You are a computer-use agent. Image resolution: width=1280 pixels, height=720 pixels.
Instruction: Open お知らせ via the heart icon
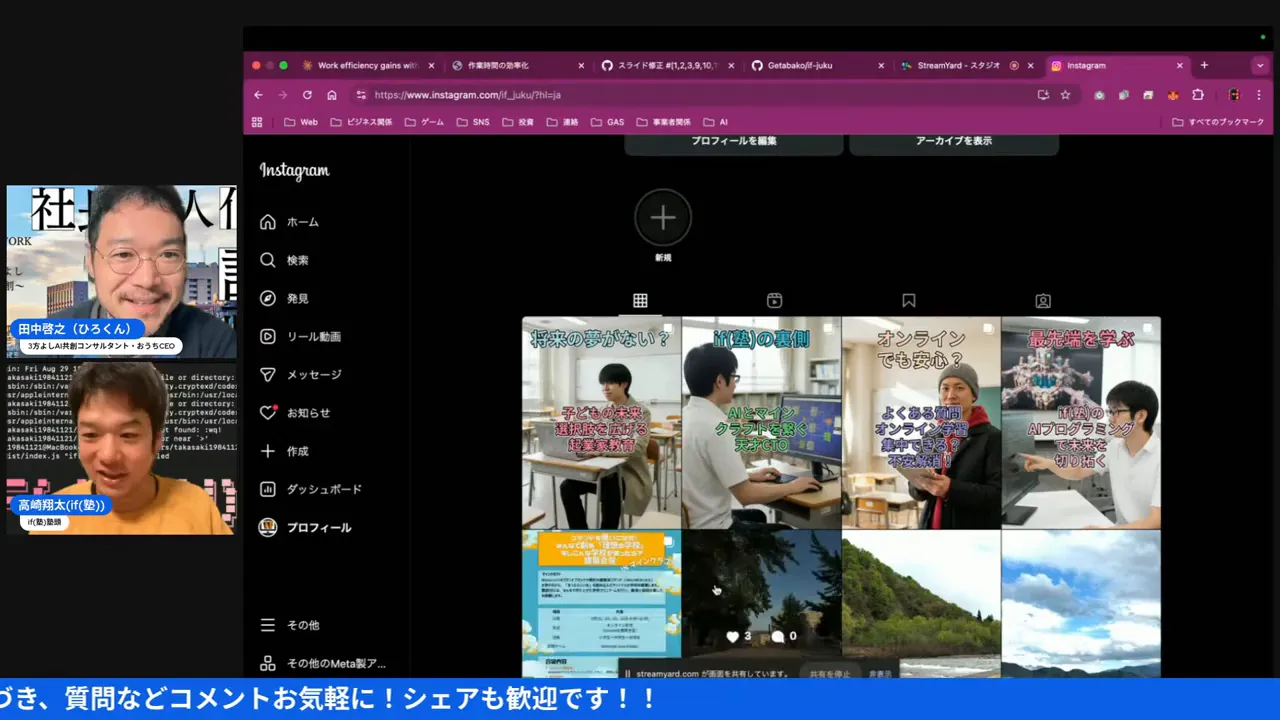[268, 412]
